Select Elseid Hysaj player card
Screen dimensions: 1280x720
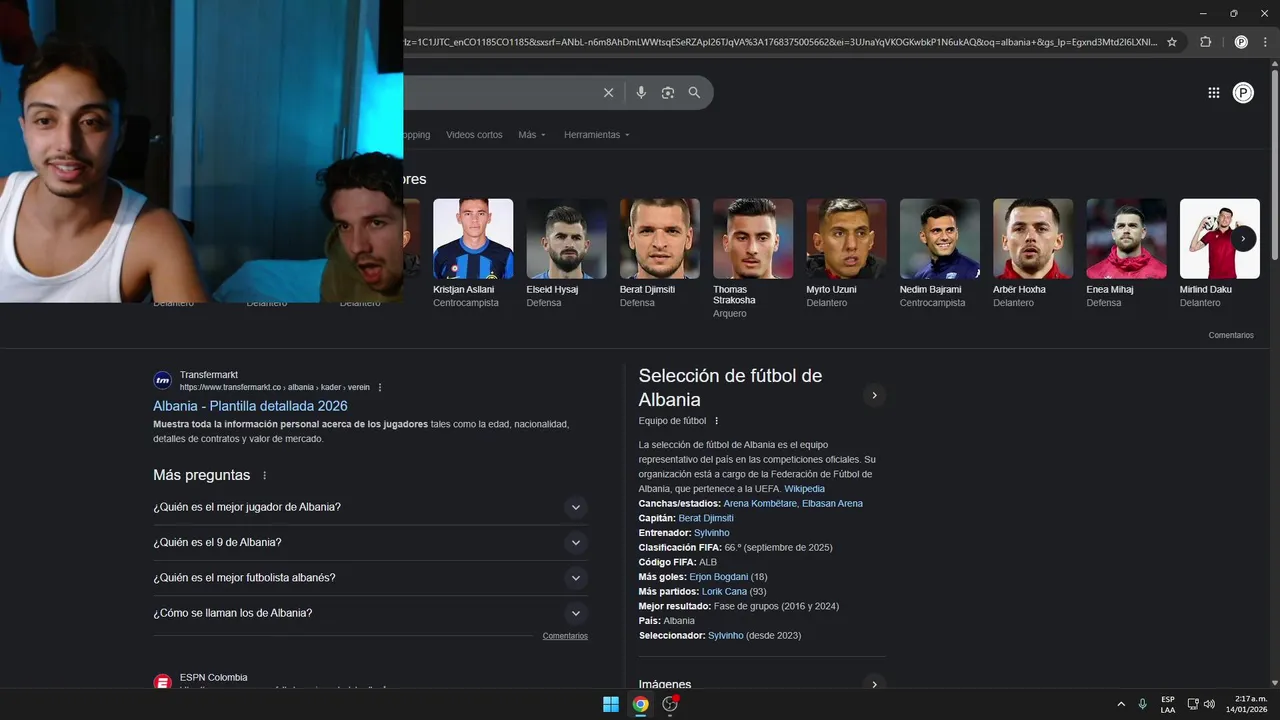(x=566, y=252)
